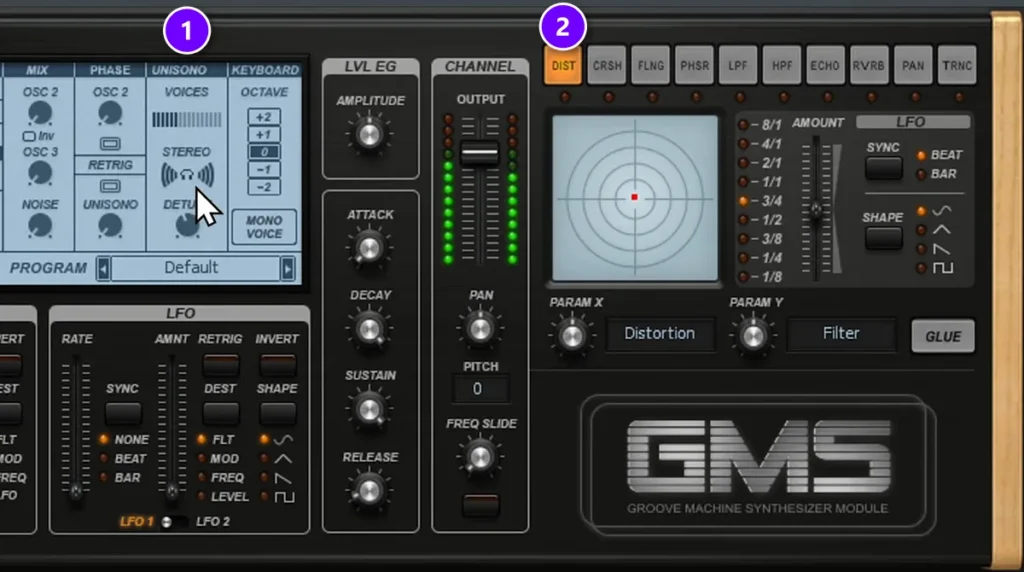The image size is (1024, 572).
Task: Click the AMPLITUDE knob
Action: pyautogui.click(x=369, y=135)
